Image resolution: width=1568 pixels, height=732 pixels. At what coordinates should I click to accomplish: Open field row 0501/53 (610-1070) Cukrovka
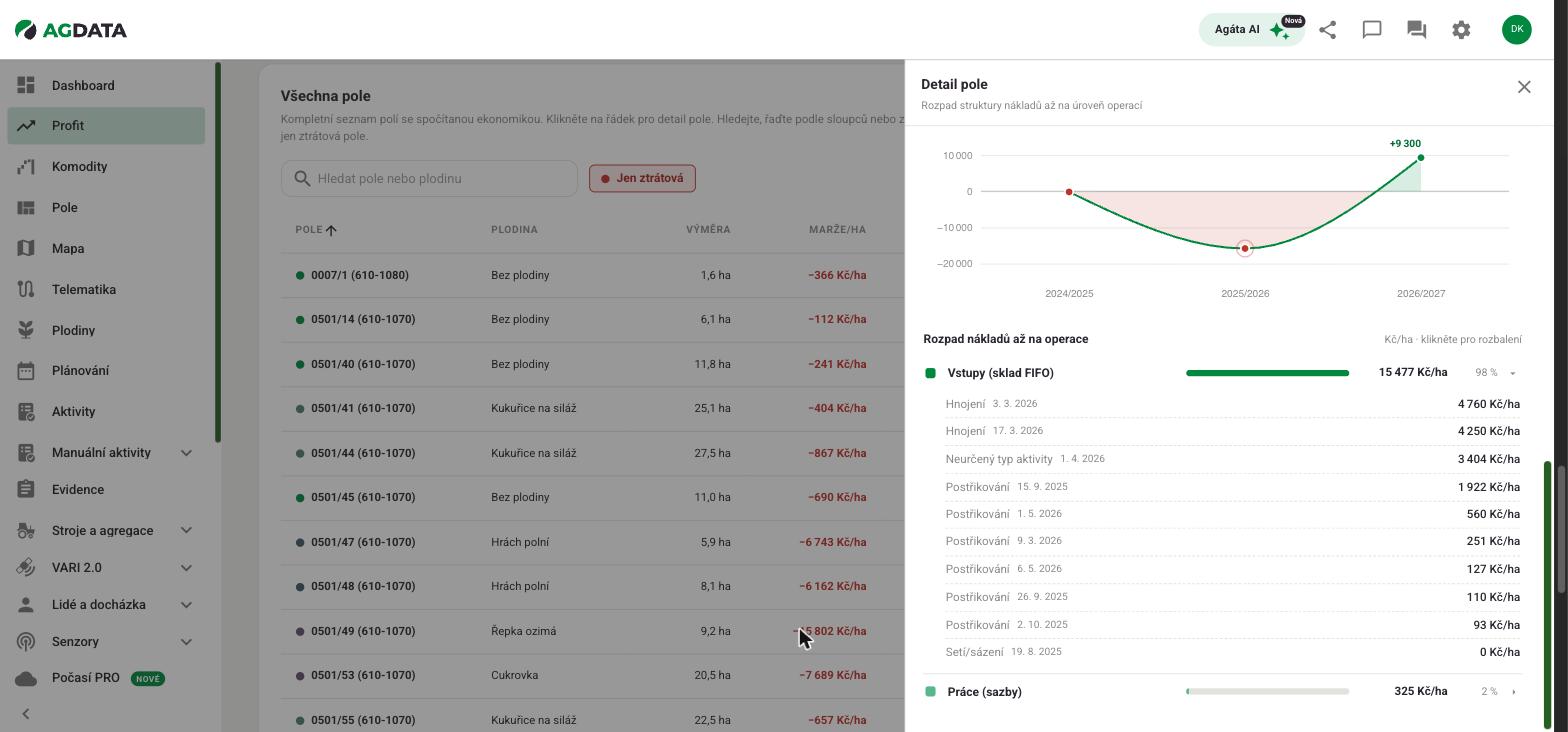[x=592, y=675]
